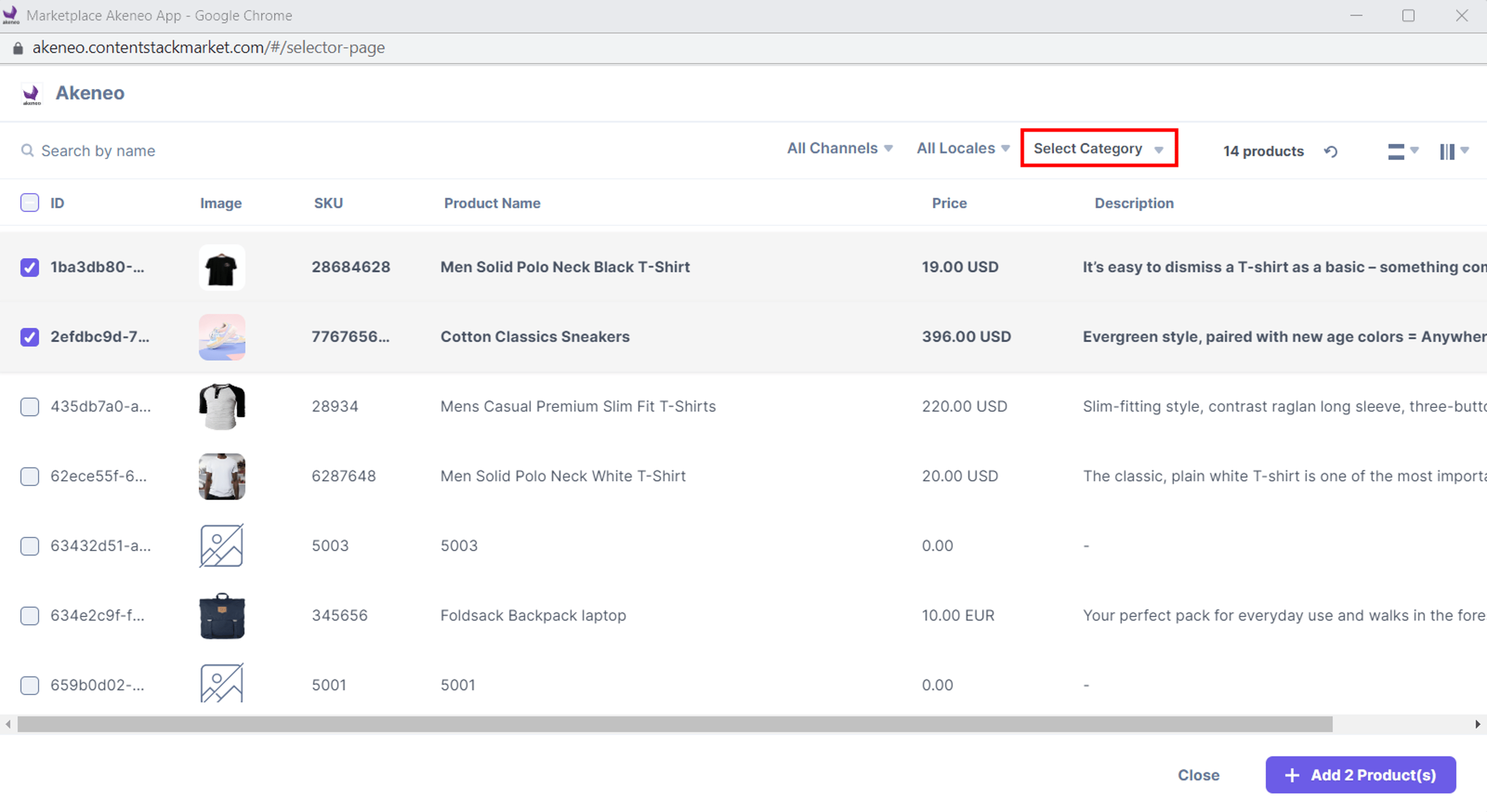The width and height of the screenshot is (1487, 812).
Task: Uncheck the Men Solid Polo Neck Black T-Shirt row
Action: pos(29,267)
